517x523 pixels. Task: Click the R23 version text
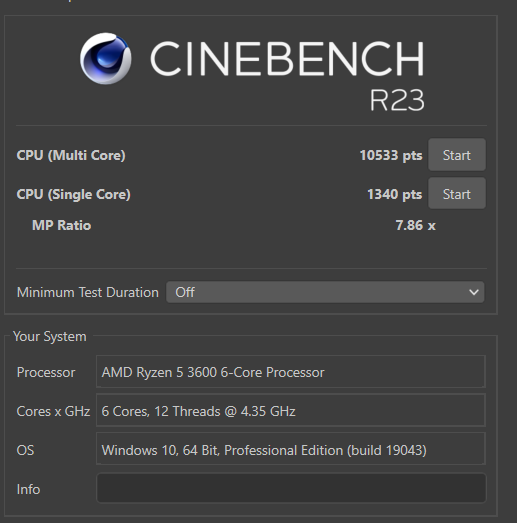(x=397, y=100)
